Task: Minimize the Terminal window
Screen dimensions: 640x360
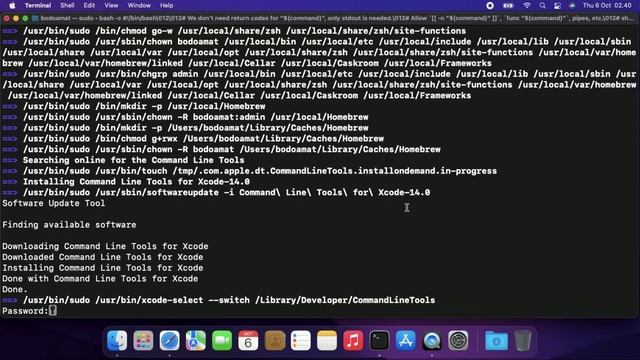Action: tap(16, 18)
